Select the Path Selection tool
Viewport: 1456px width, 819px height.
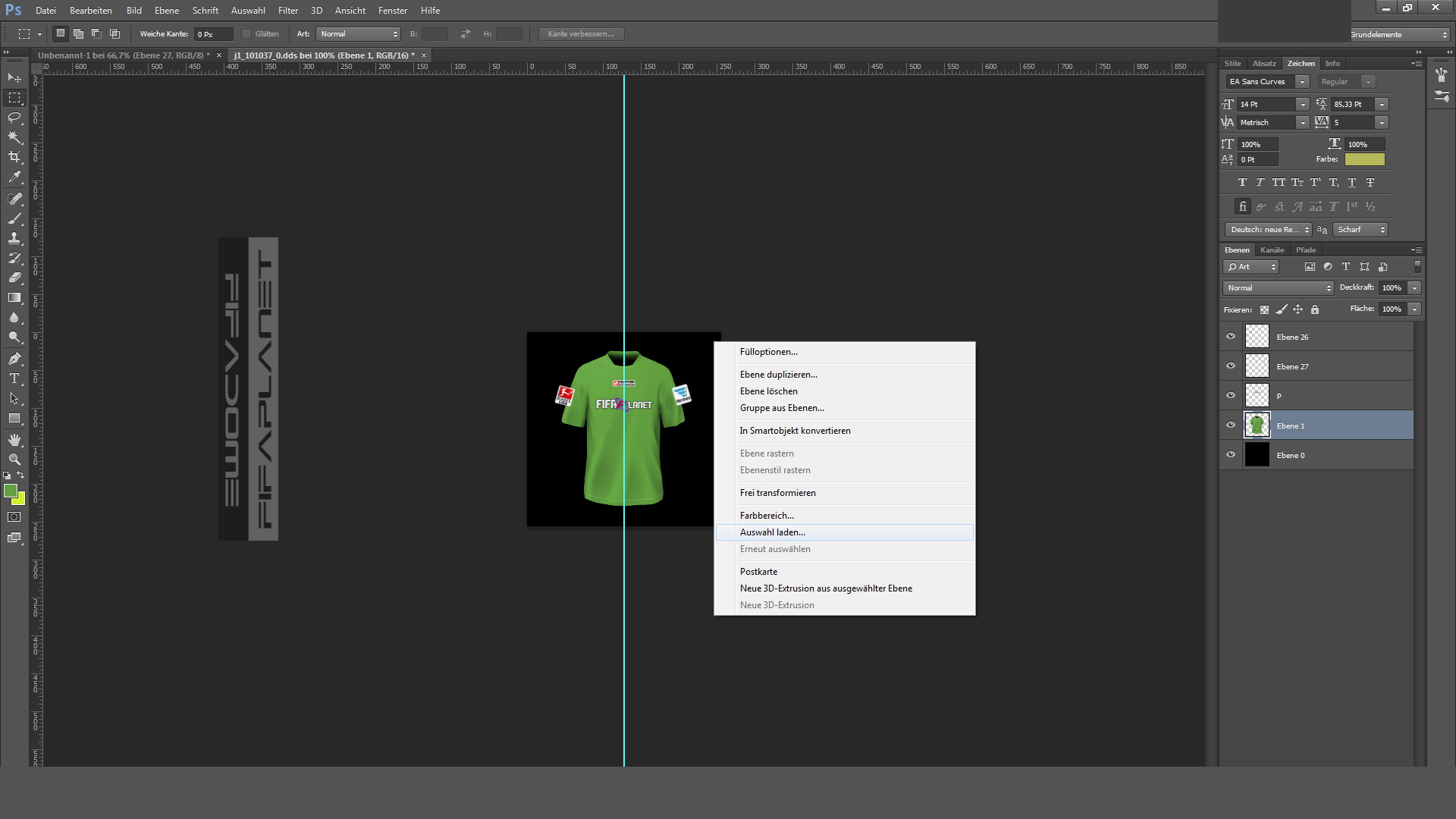[x=14, y=398]
